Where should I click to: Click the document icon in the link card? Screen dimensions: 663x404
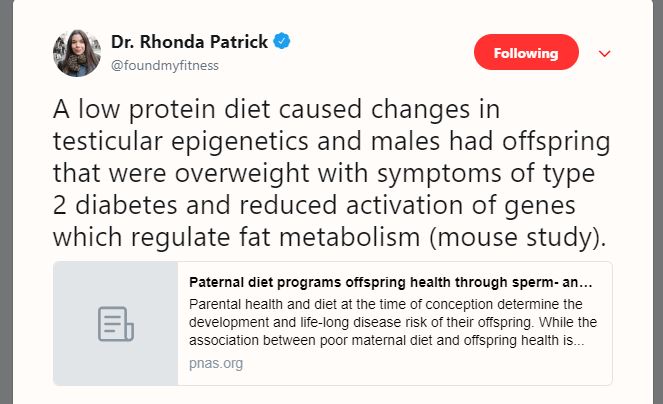(x=115, y=323)
